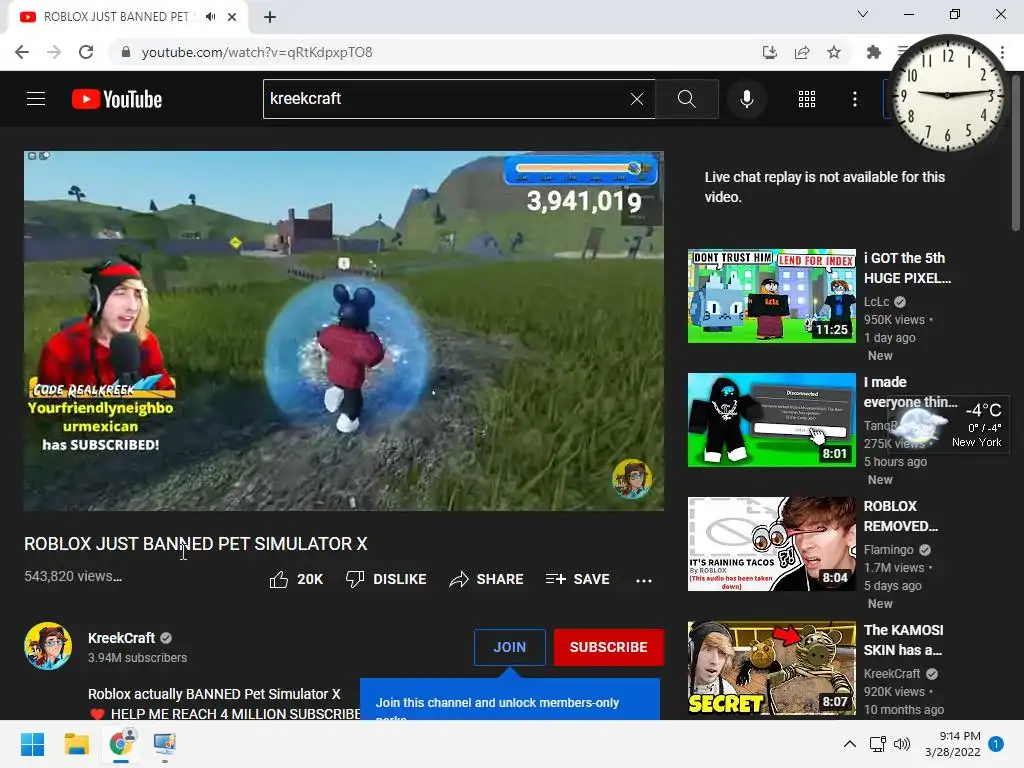Reload the YouTube page

point(86,52)
